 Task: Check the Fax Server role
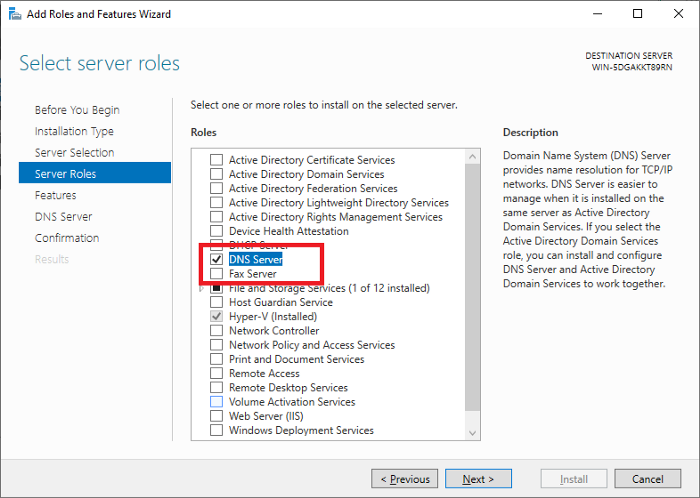[x=217, y=274]
